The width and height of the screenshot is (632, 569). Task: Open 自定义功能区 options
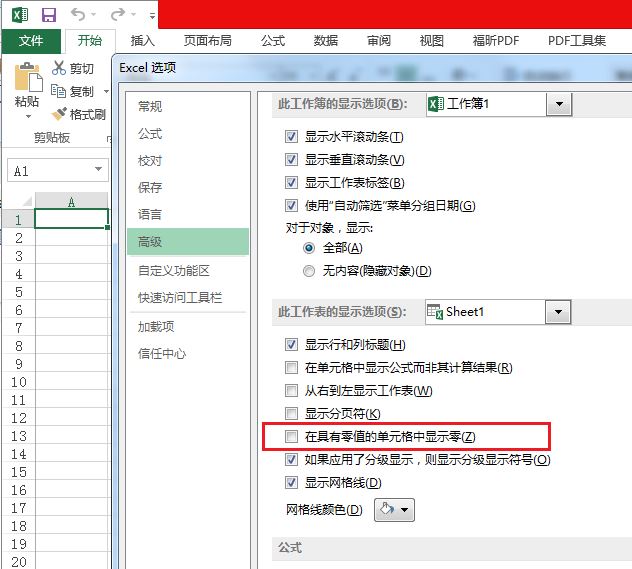[188, 271]
